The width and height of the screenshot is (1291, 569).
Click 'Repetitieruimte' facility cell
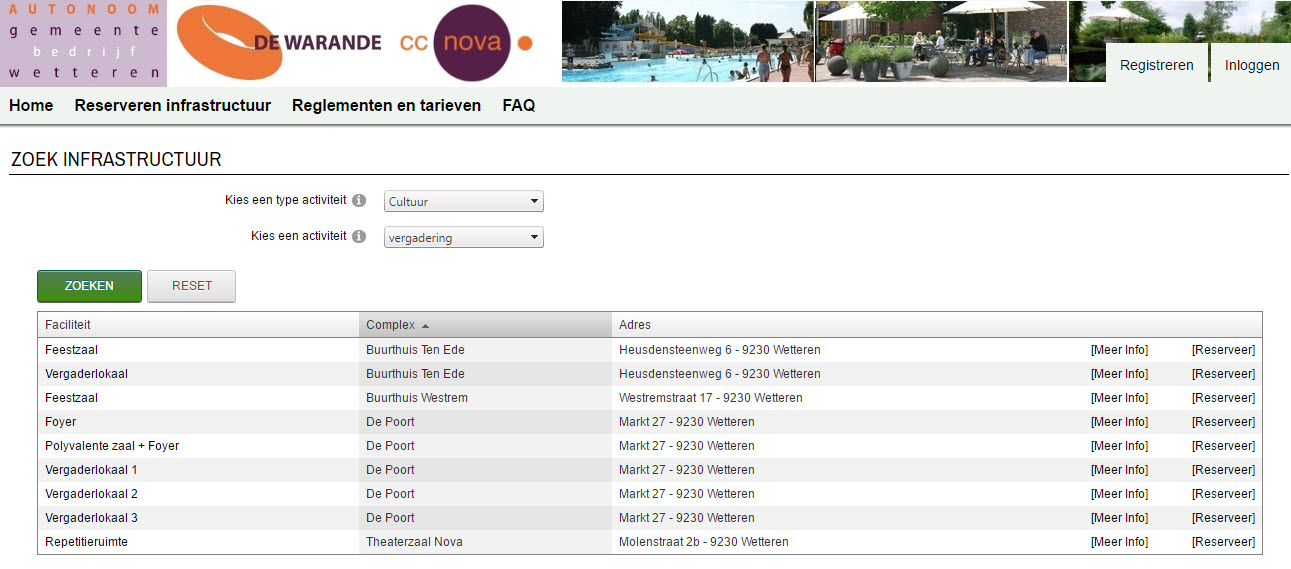[x=198, y=542]
